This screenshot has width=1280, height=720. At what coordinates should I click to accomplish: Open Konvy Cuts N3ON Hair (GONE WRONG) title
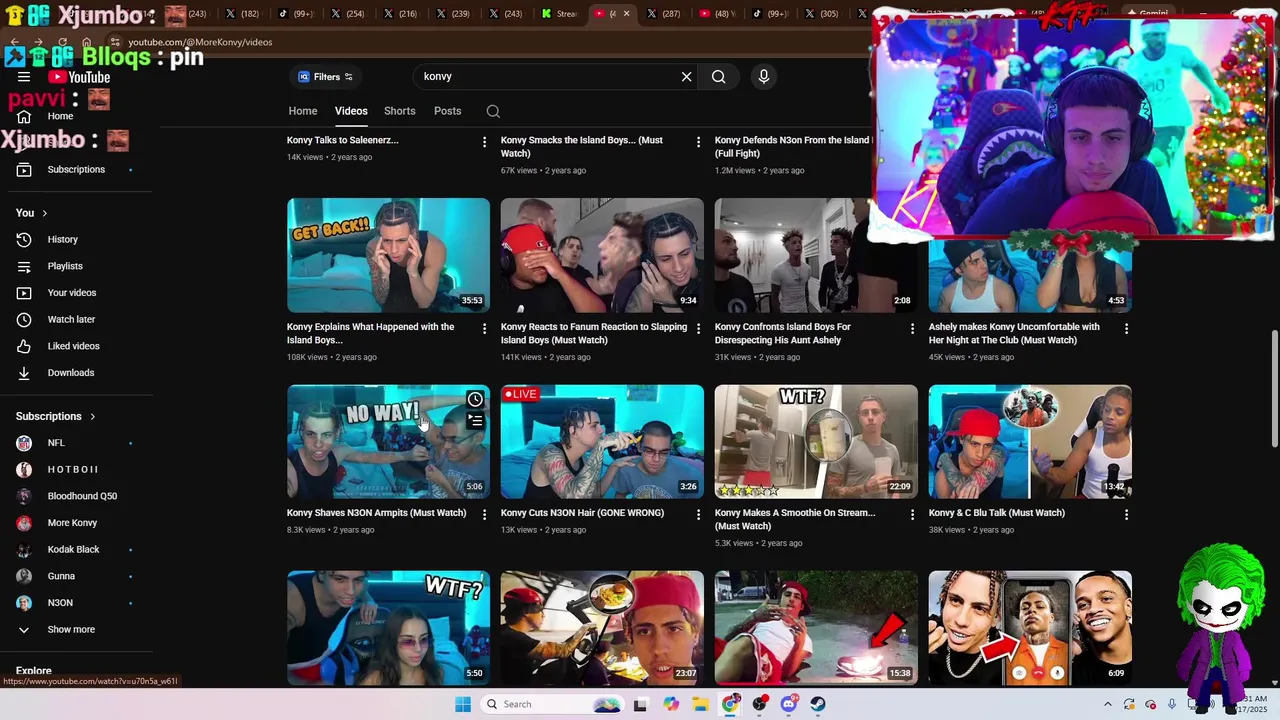(582, 513)
